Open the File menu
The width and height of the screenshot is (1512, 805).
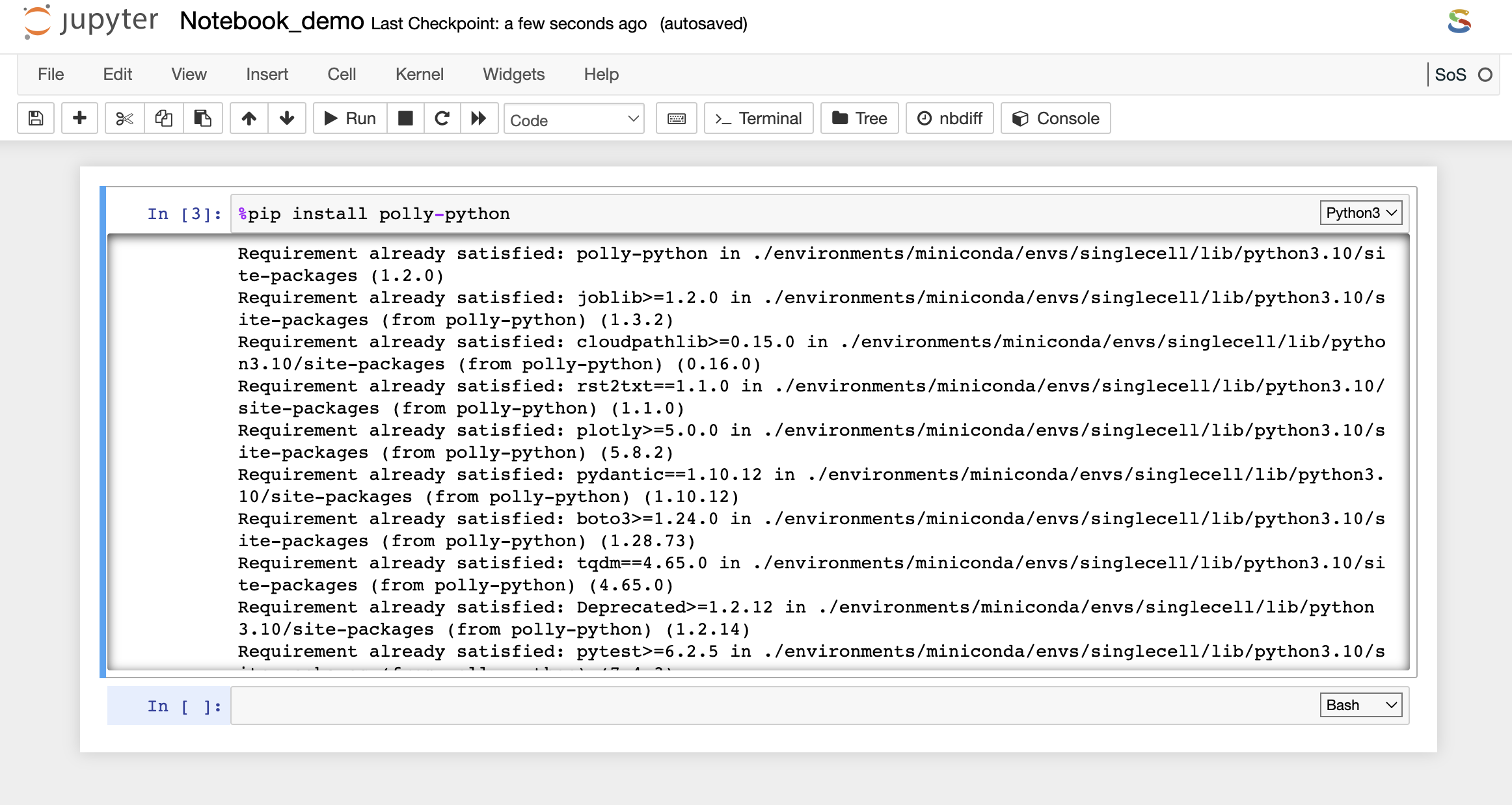51,74
